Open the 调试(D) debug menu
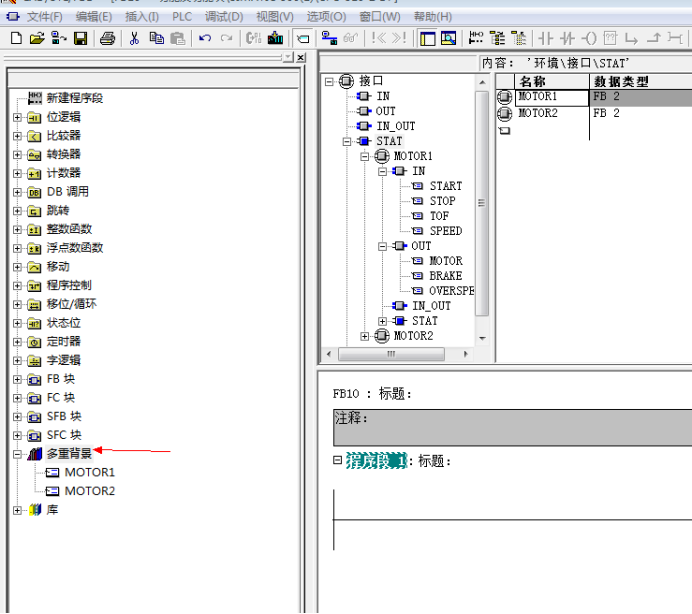This screenshot has height=614, width=692. (223, 17)
